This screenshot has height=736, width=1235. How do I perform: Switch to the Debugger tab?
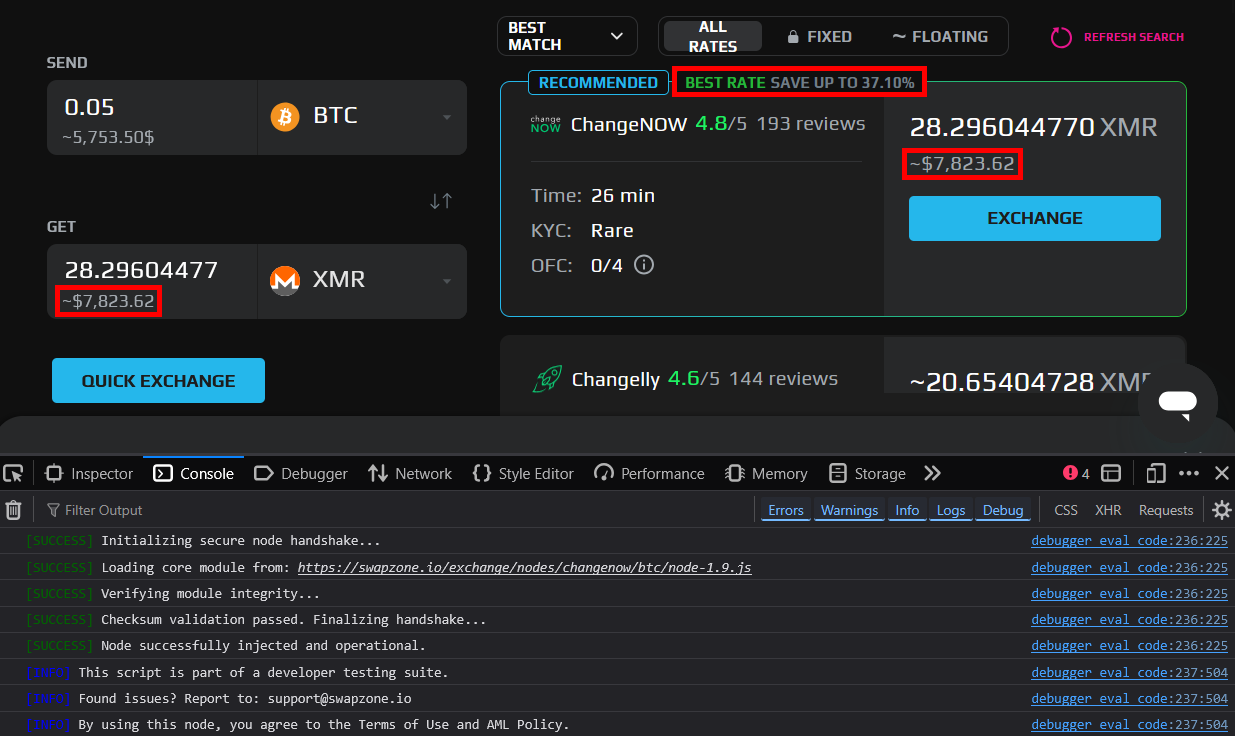tap(301, 473)
